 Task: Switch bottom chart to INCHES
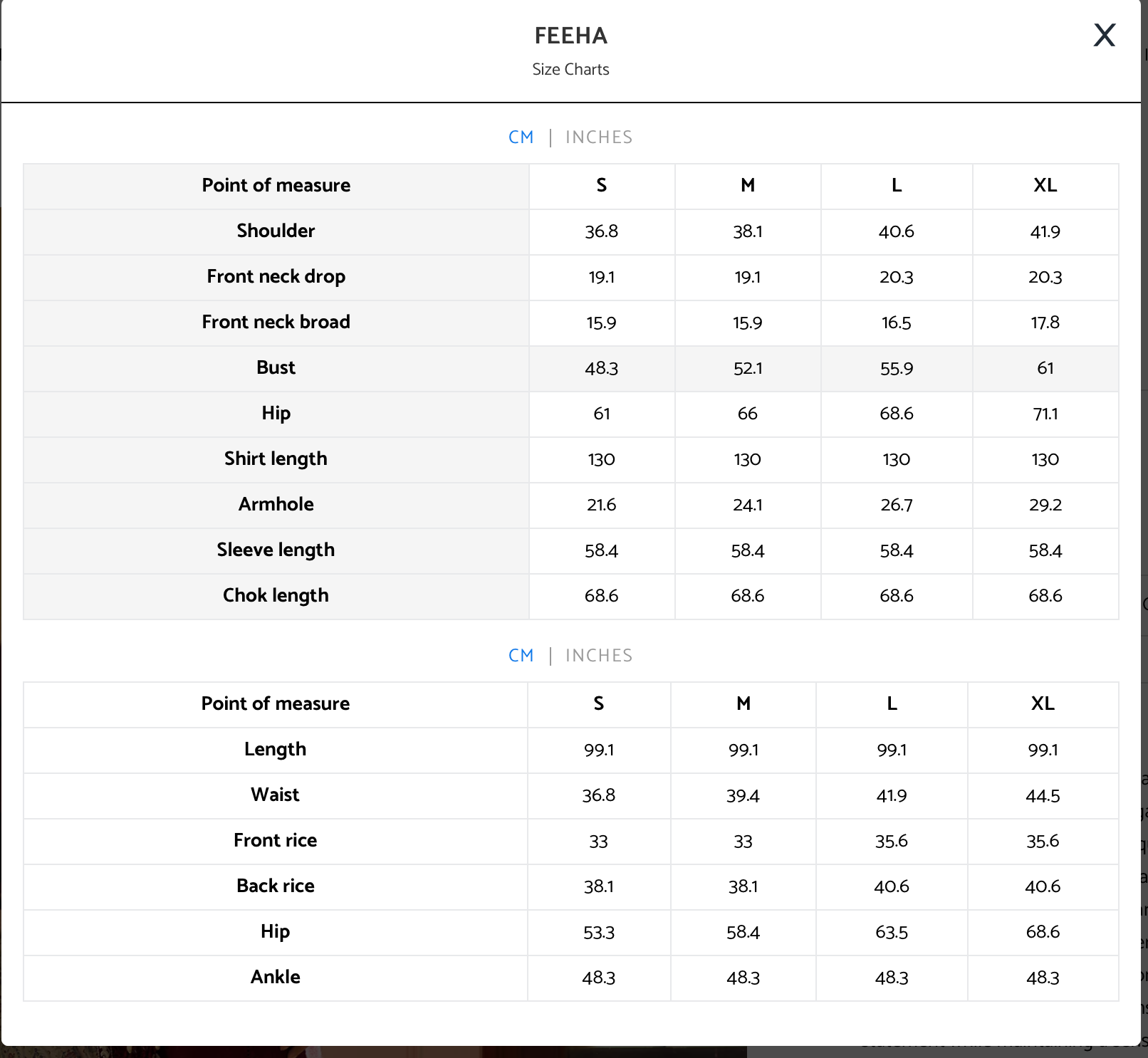tap(599, 656)
